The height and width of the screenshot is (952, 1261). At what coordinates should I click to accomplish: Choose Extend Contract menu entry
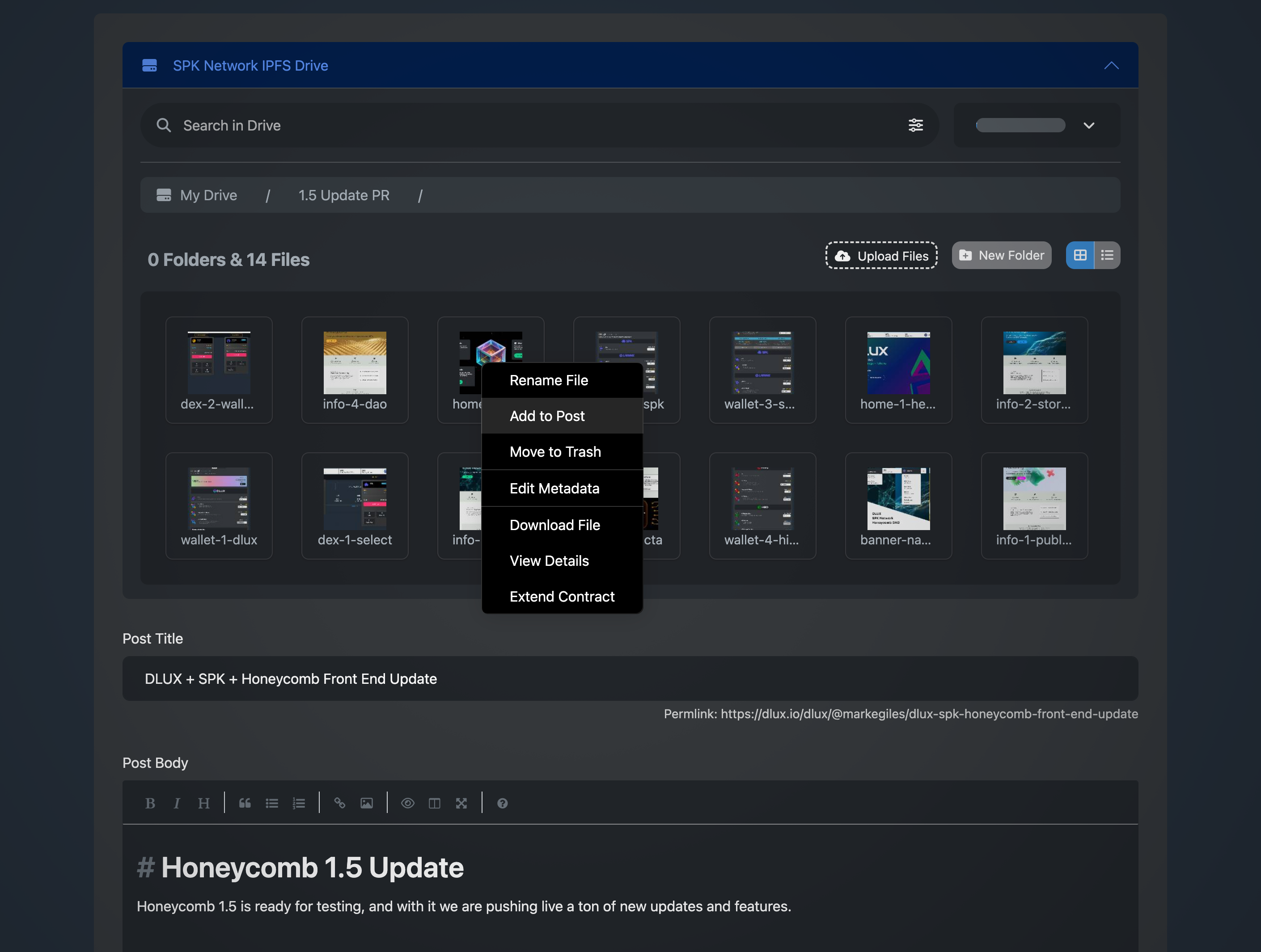pos(562,597)
